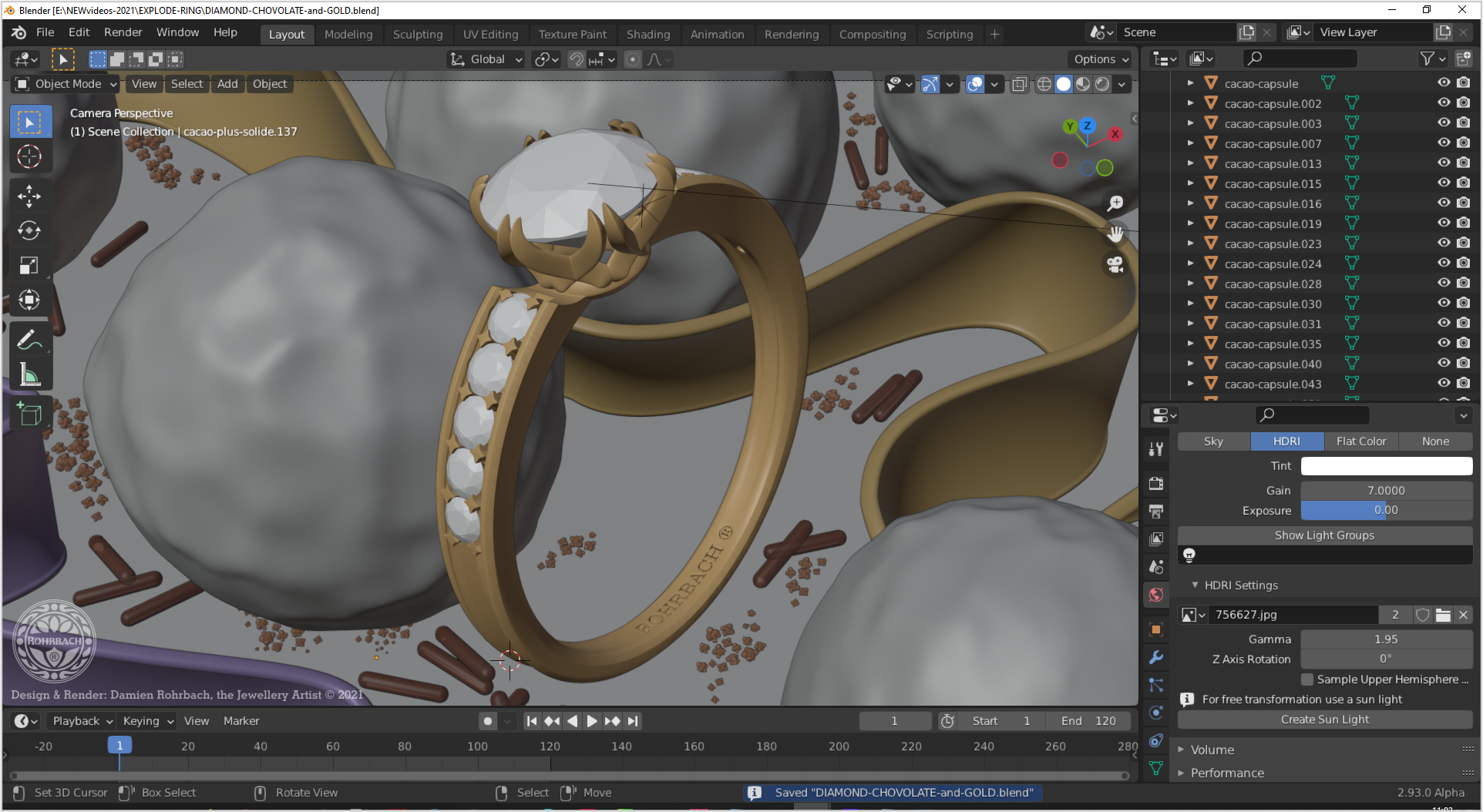Viewport: 1483px width, 812px height.
Task: Open the Render menu
Action: (x=123, y=32)
